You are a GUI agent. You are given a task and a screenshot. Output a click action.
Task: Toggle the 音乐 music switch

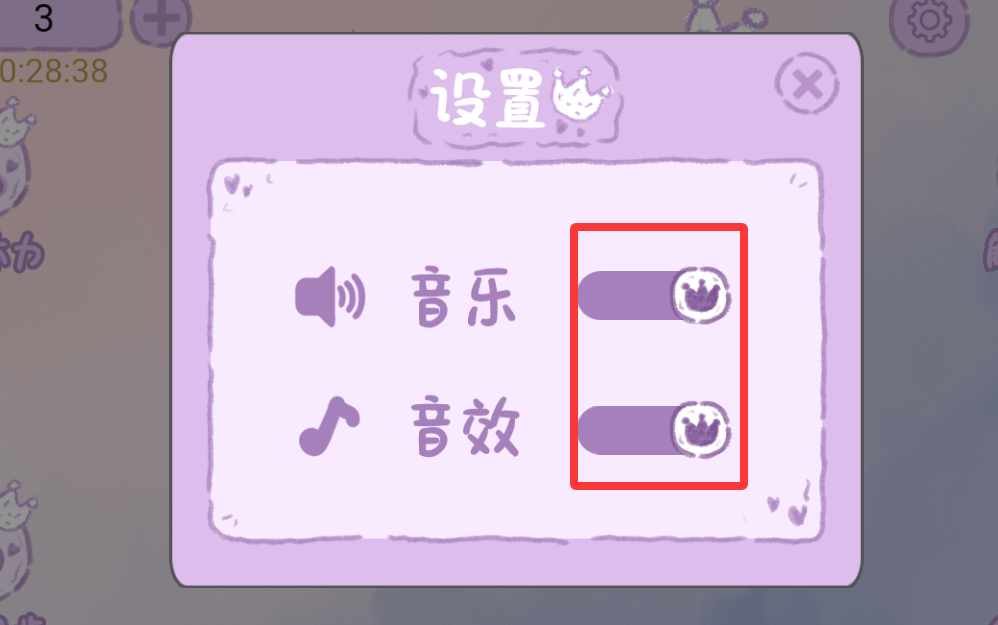(x=654, y=295)
